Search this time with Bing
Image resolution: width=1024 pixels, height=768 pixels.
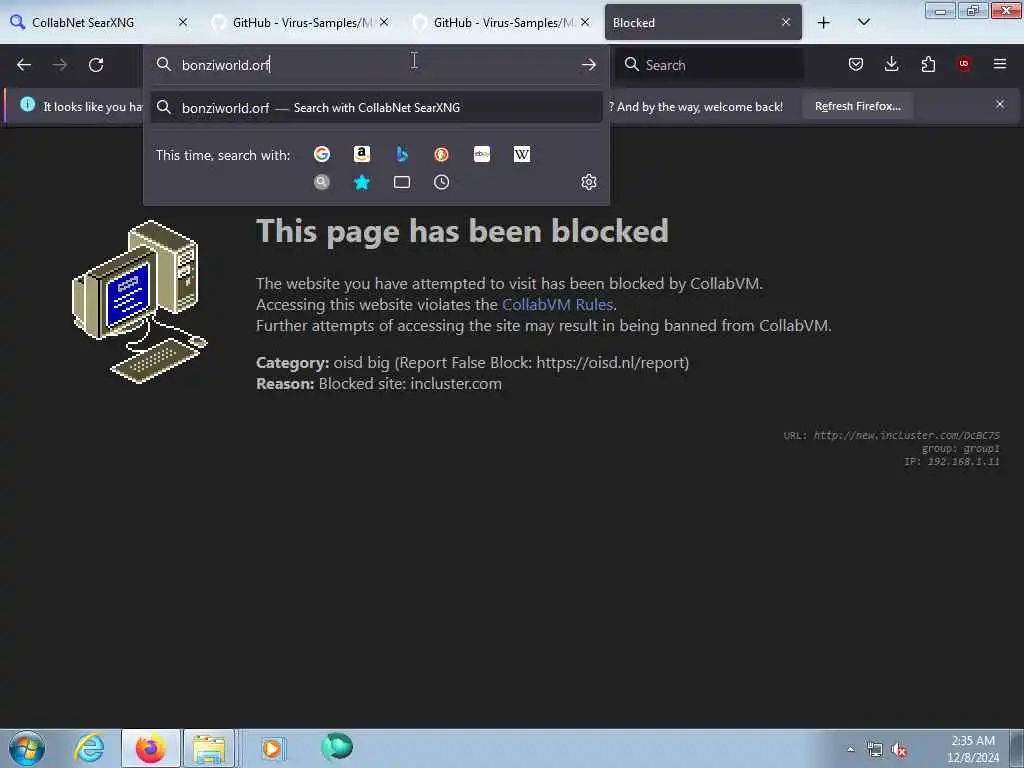tap(402, 154)
